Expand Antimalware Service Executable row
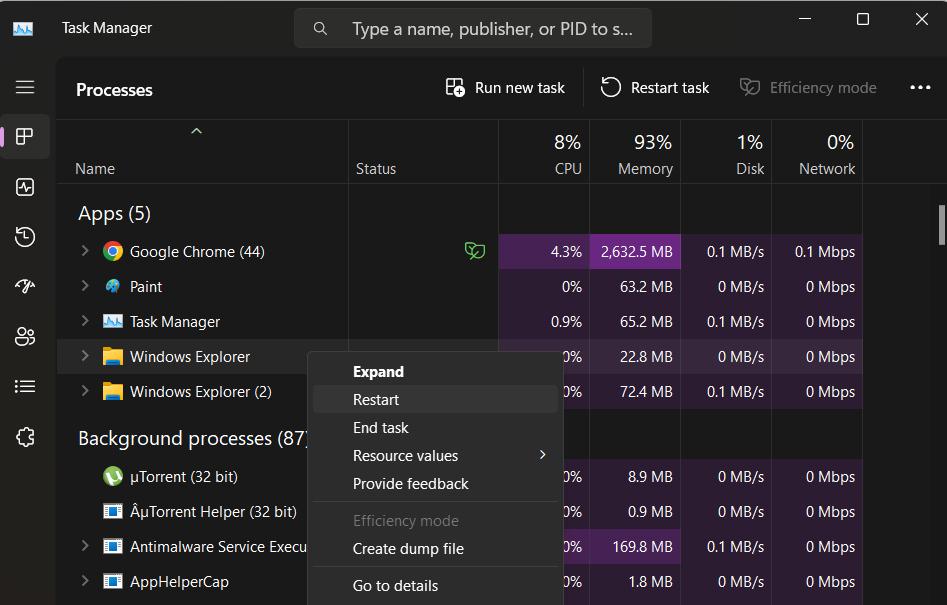 85,547
